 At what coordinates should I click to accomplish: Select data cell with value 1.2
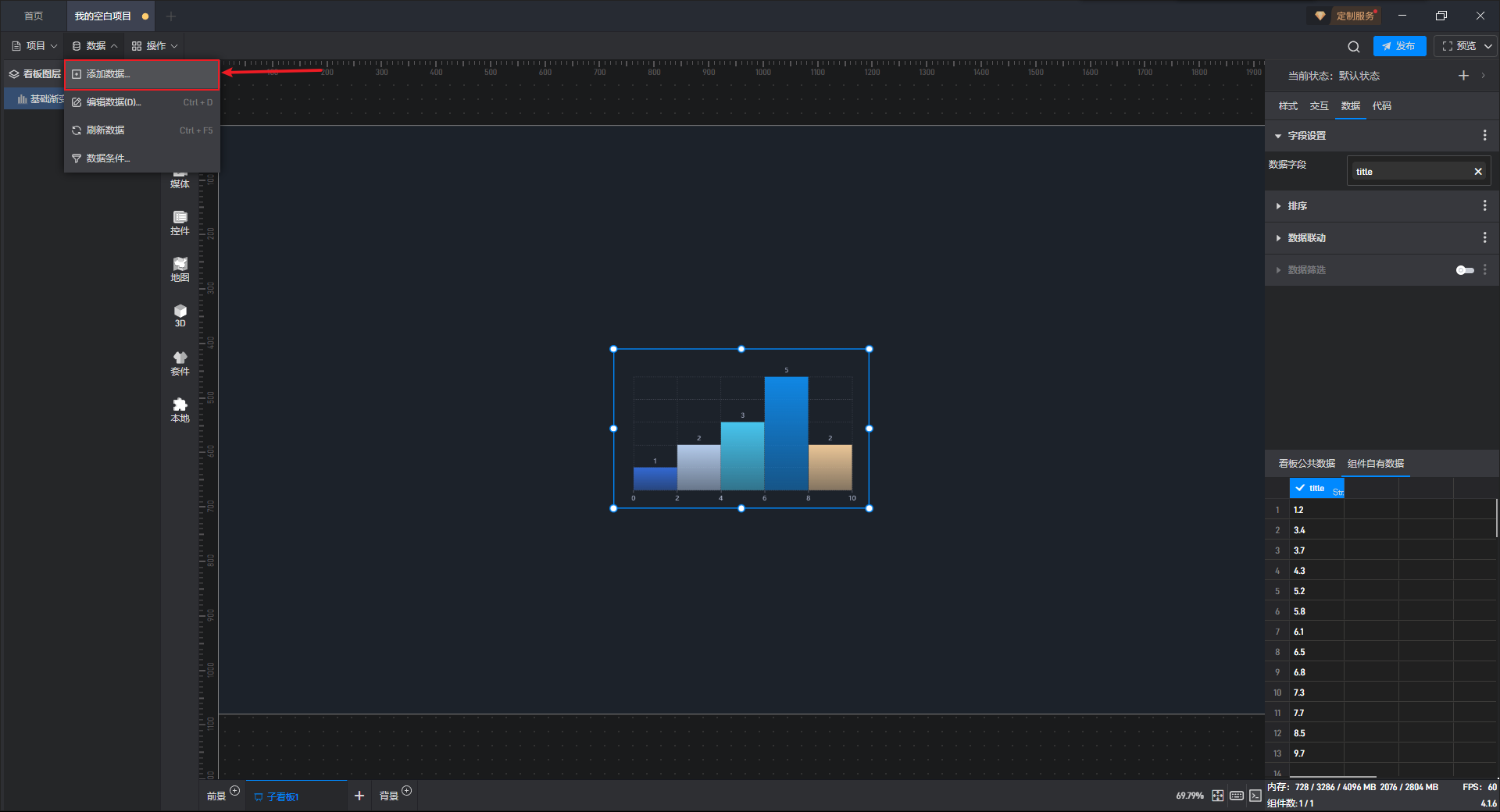1316,510
